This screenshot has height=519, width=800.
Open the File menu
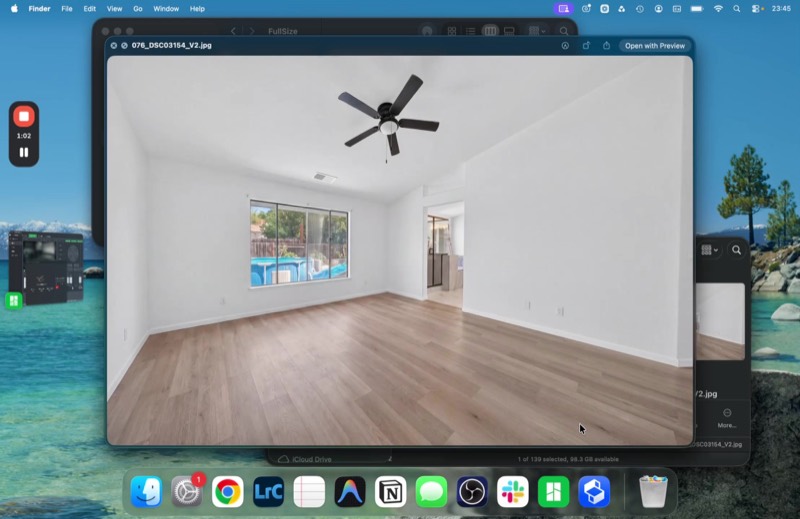(x=67, y=9)
